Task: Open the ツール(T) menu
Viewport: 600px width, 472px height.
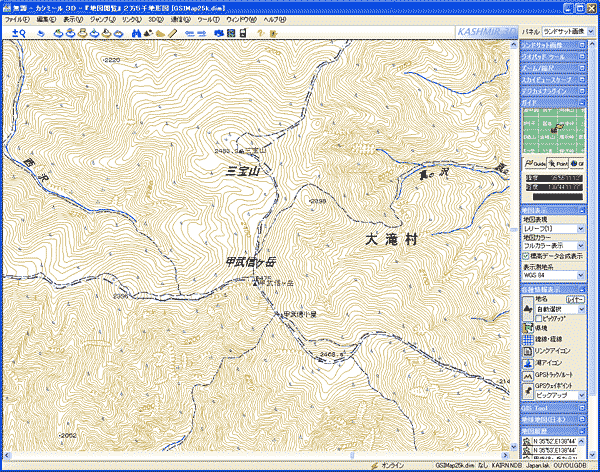Action: pos(208,20)
